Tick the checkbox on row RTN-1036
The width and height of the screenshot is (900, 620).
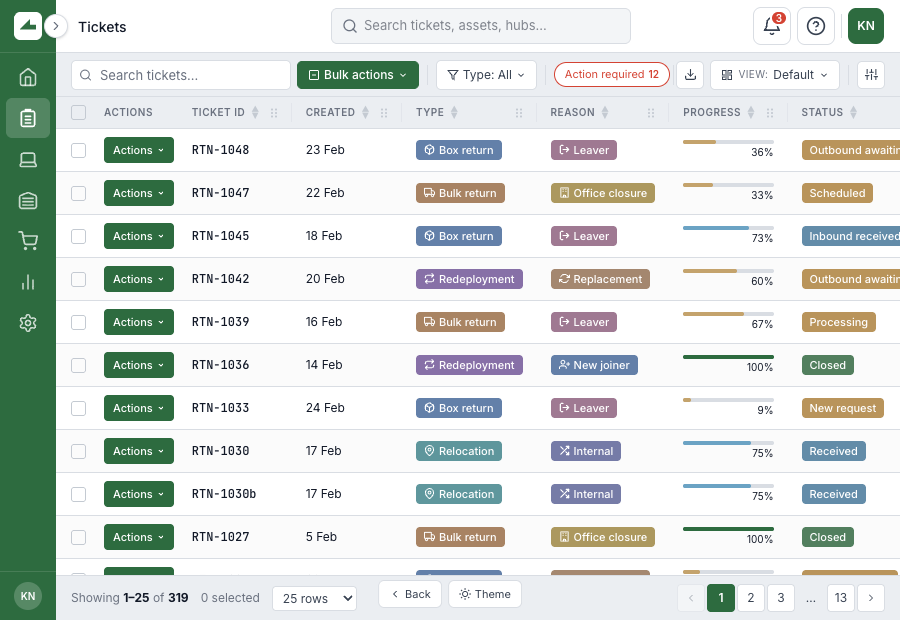[x=78, y=365]
